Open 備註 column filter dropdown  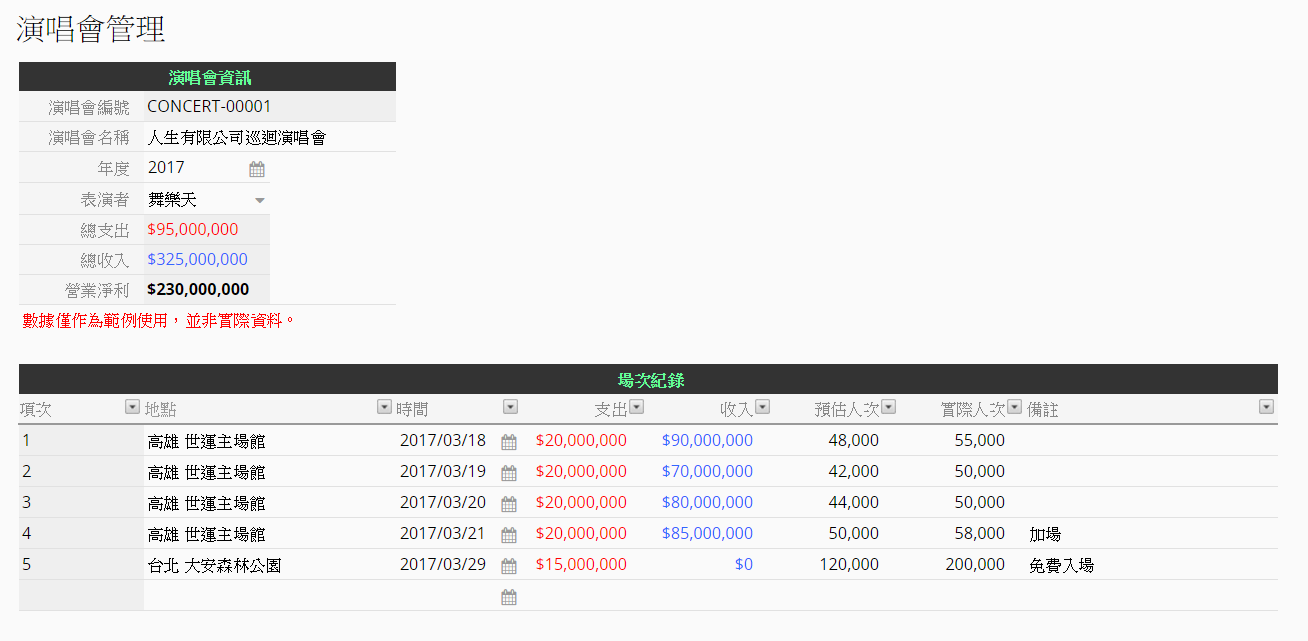pyautogui.click(x=1266, y=407)
